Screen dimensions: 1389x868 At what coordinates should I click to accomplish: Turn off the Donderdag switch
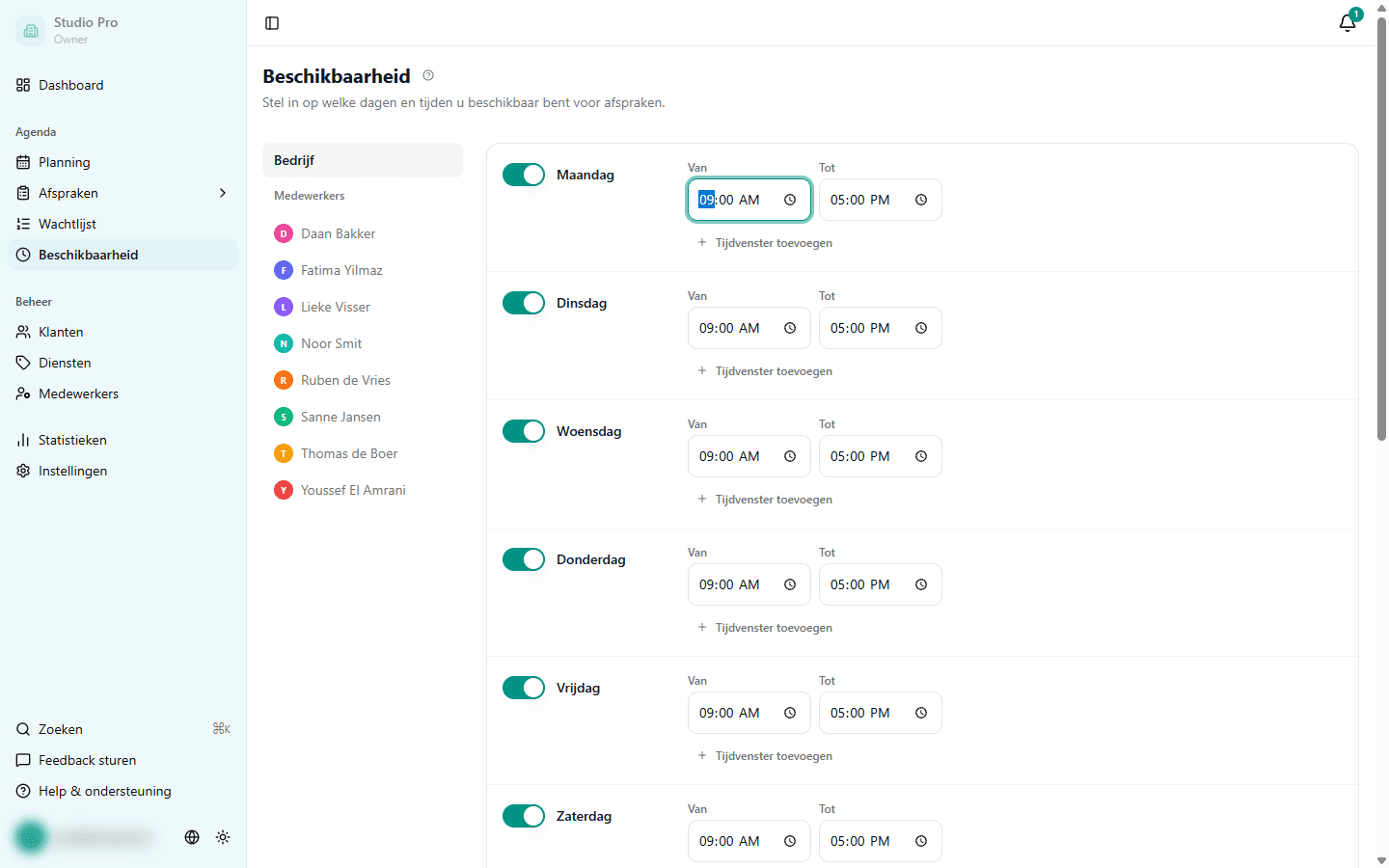click(x=524, y=559)
